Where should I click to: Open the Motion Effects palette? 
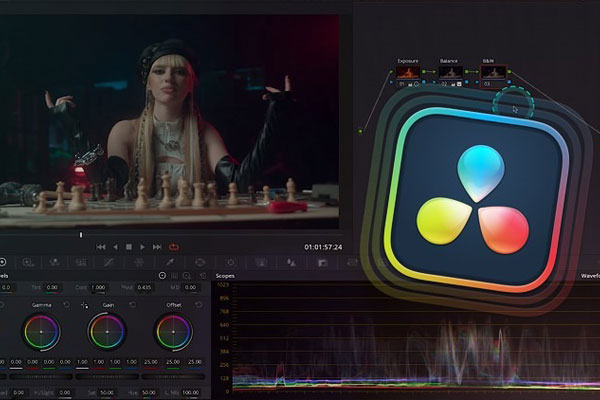(x=81, y=262)
